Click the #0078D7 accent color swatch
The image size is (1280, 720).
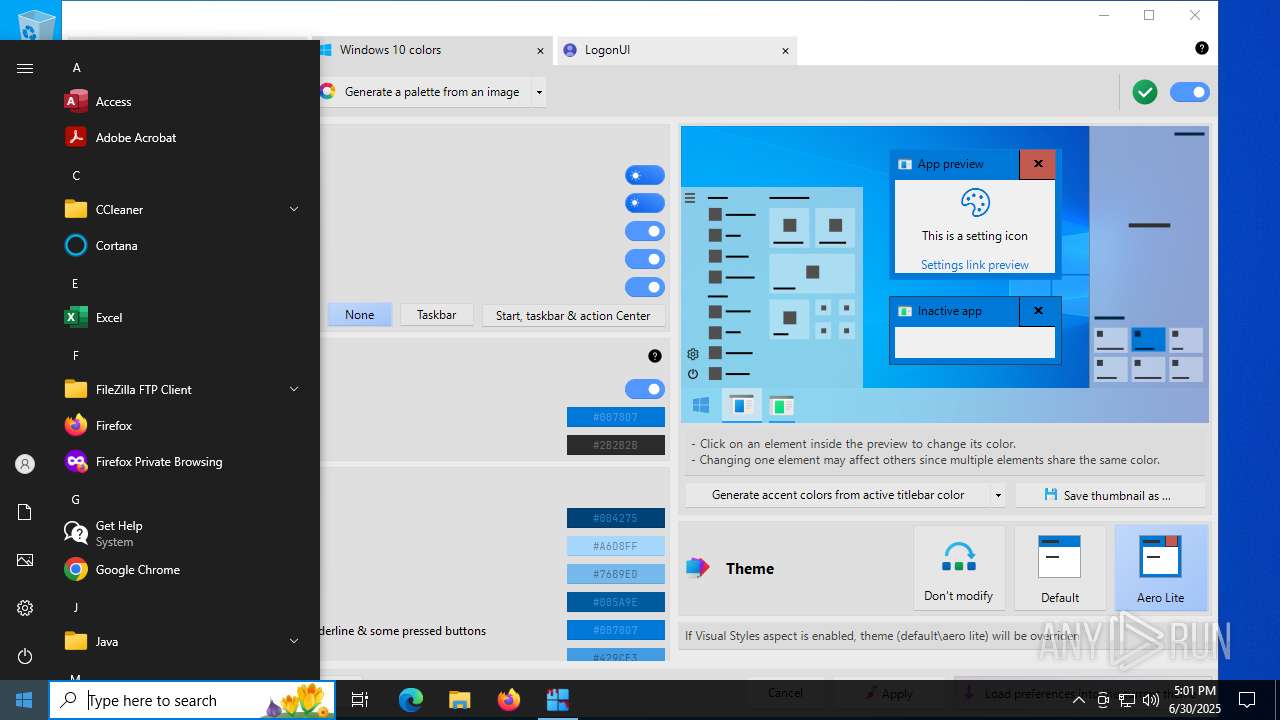(616, 417)
